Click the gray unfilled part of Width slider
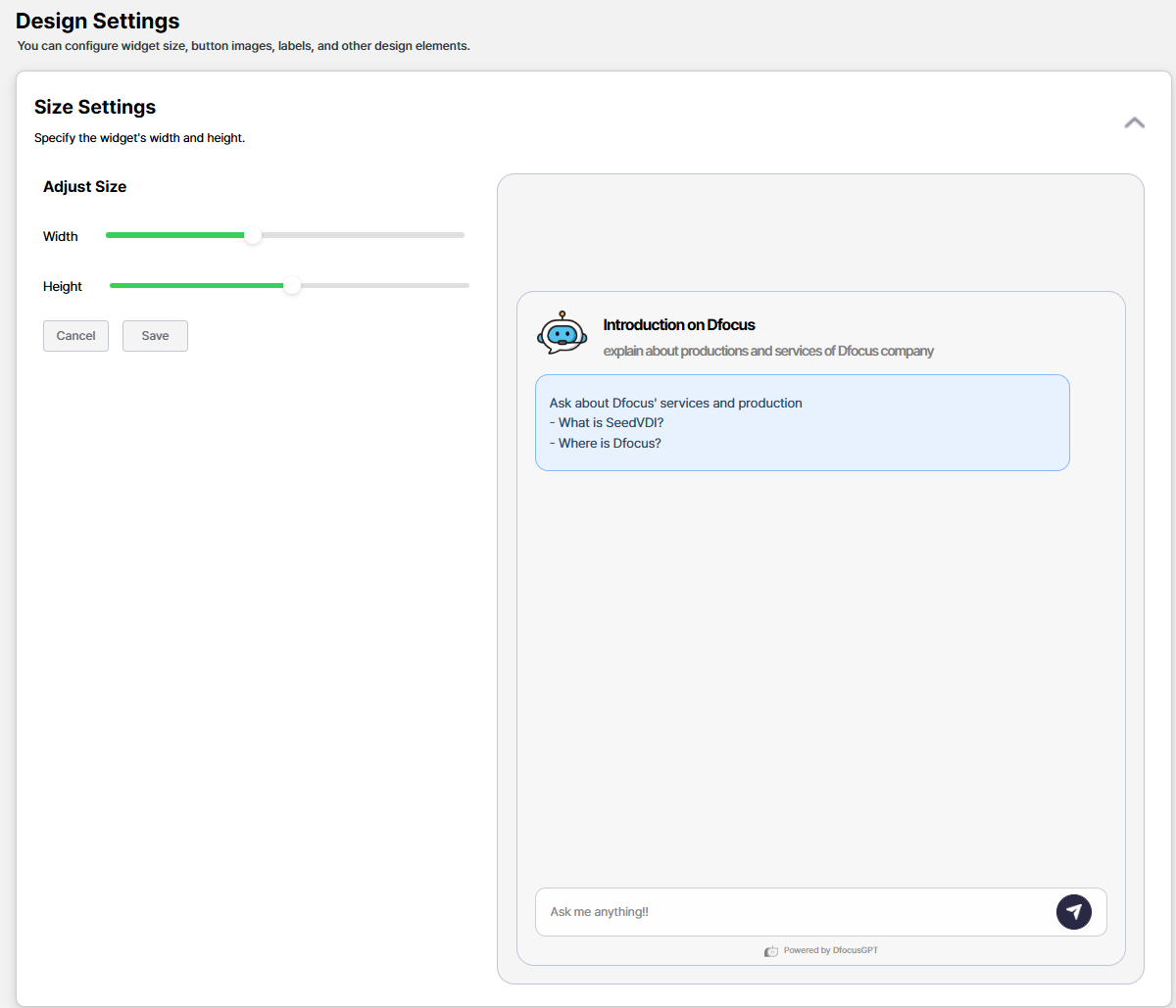The height and width of the screenshot is (1008, 1176). pyautogui.click(x=363, y=235)
